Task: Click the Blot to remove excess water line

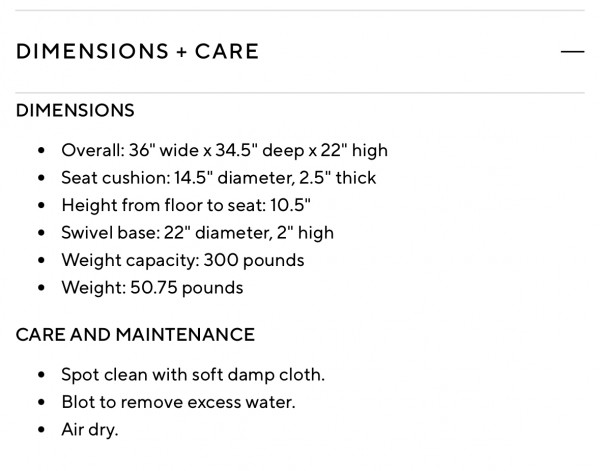Action: 178,402
